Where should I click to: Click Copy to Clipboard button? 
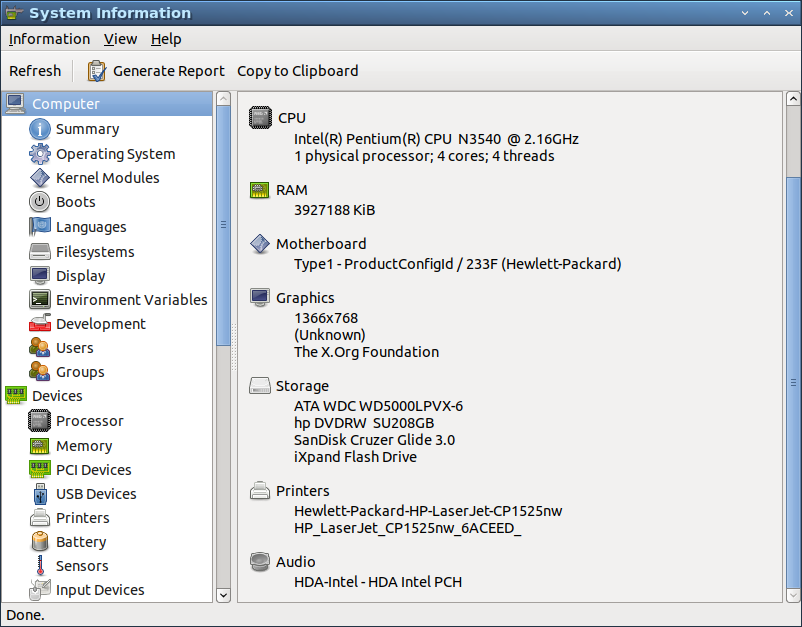click(297, 71)
